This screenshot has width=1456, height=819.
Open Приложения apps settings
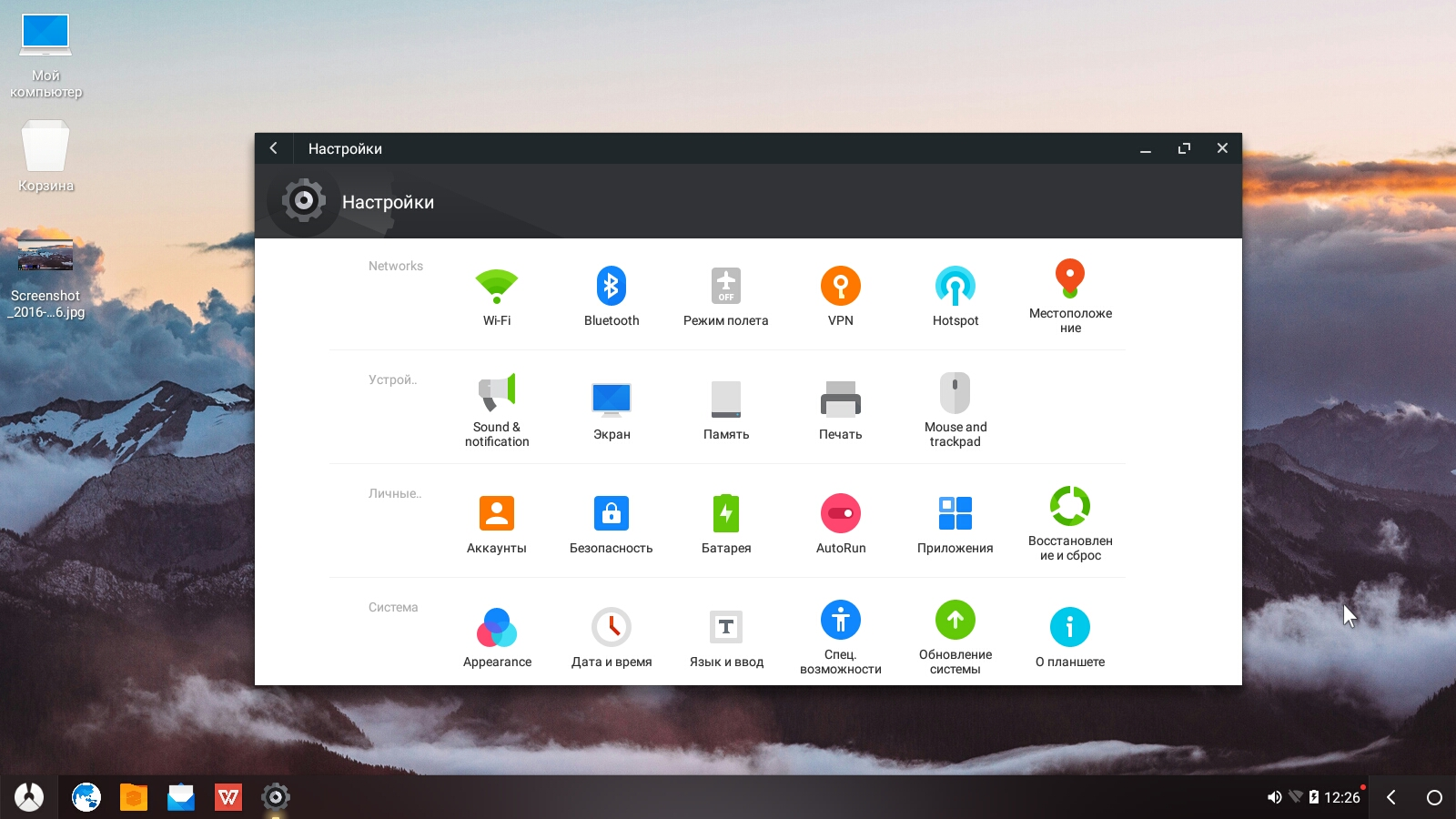pyautogui.click(x=955, y=524)
